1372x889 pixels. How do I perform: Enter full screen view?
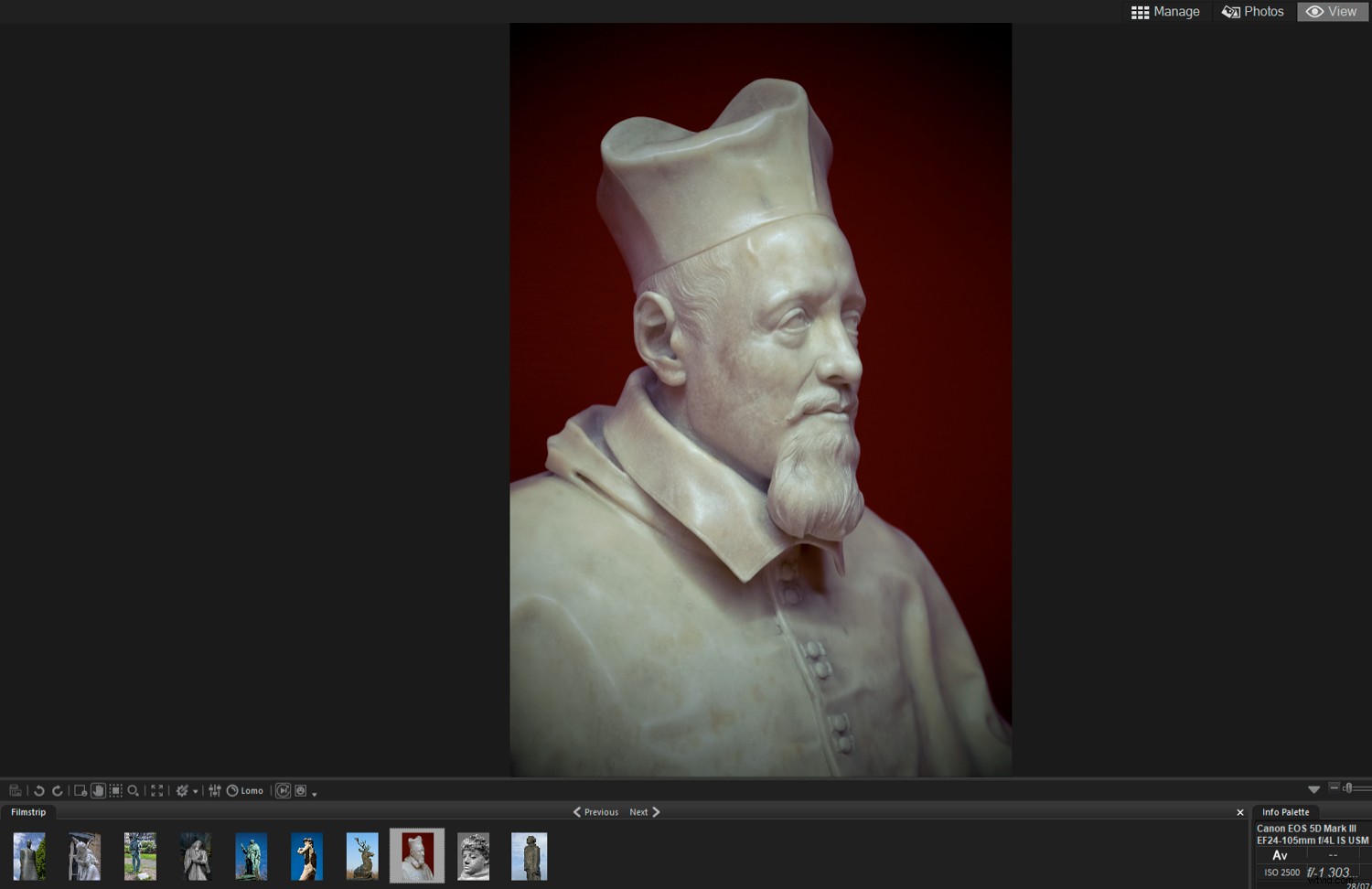[x=157, y=791]
